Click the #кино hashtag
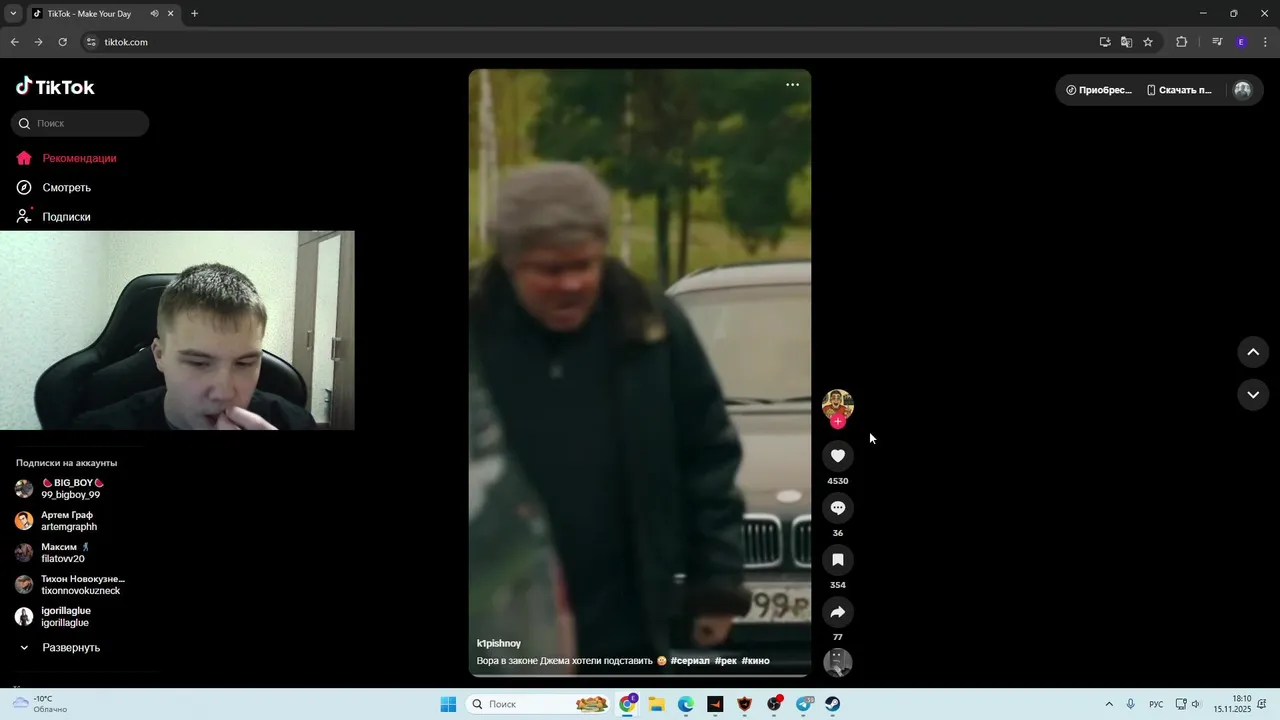 755,661
